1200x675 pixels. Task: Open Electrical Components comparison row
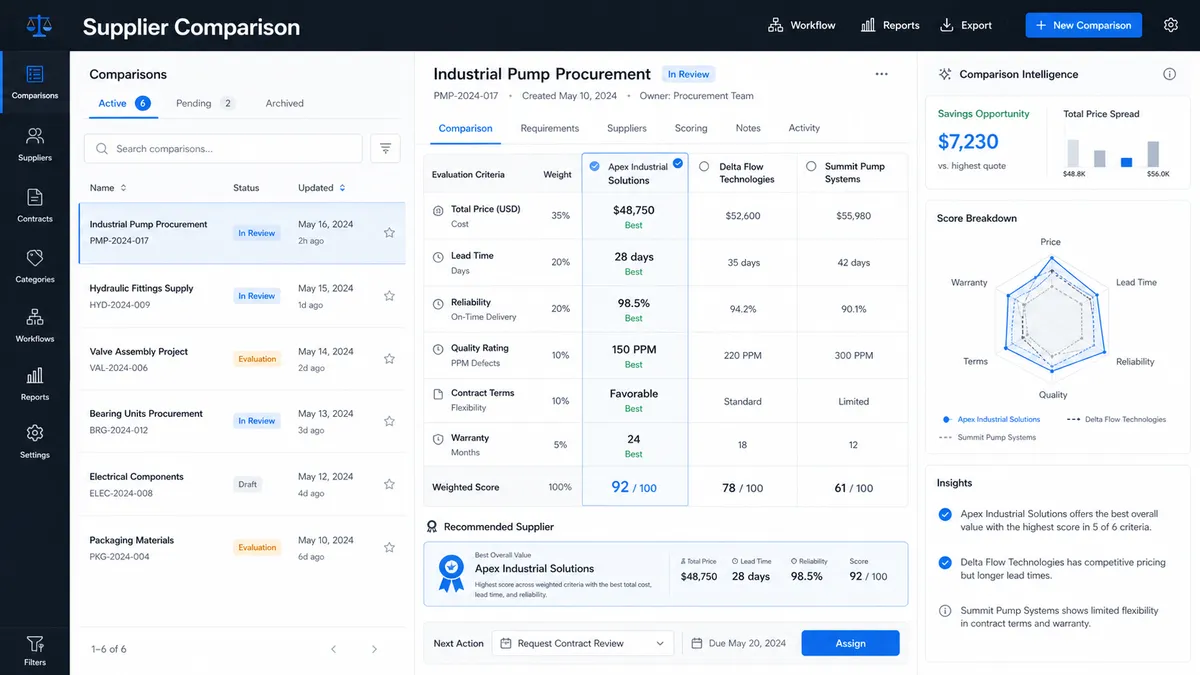pos(242,484)
